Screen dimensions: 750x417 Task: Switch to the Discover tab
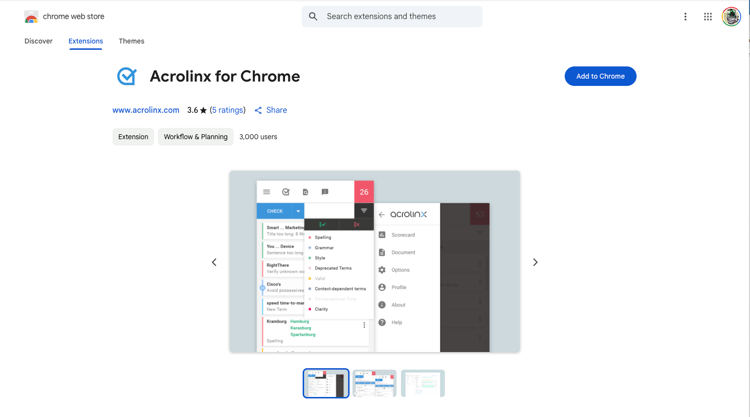(38, 41)
